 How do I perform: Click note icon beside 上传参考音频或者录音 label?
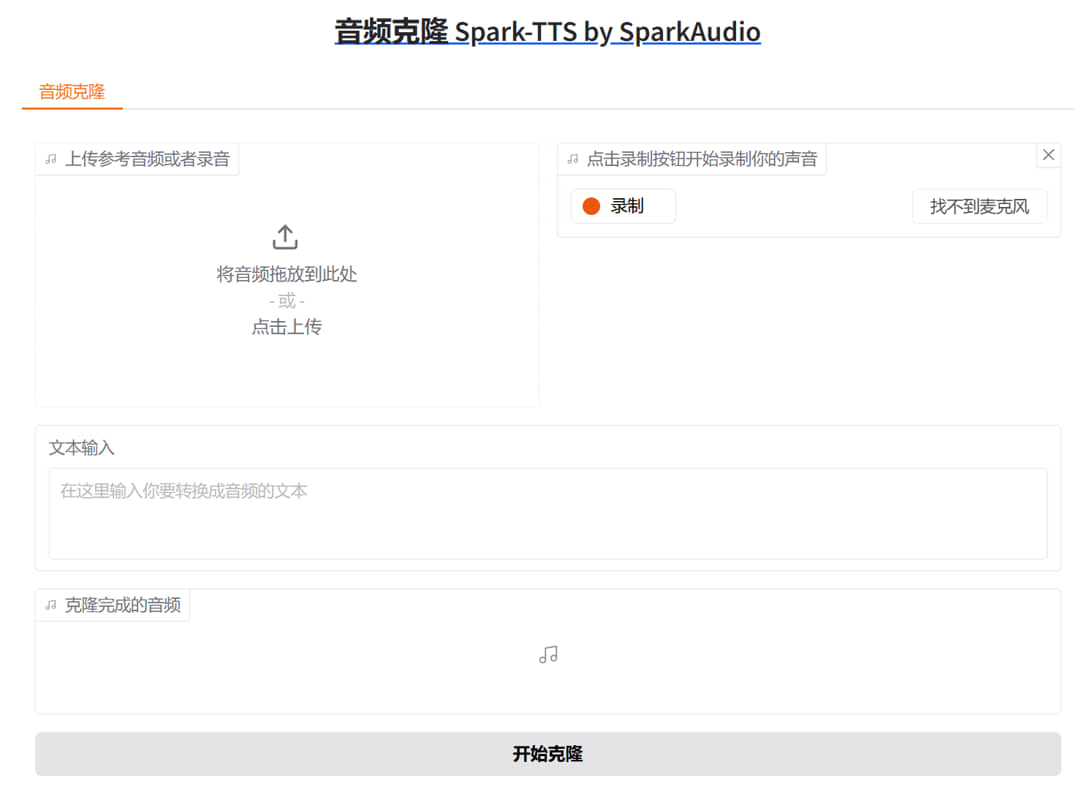pyautogui.click(x=51, y=159)
